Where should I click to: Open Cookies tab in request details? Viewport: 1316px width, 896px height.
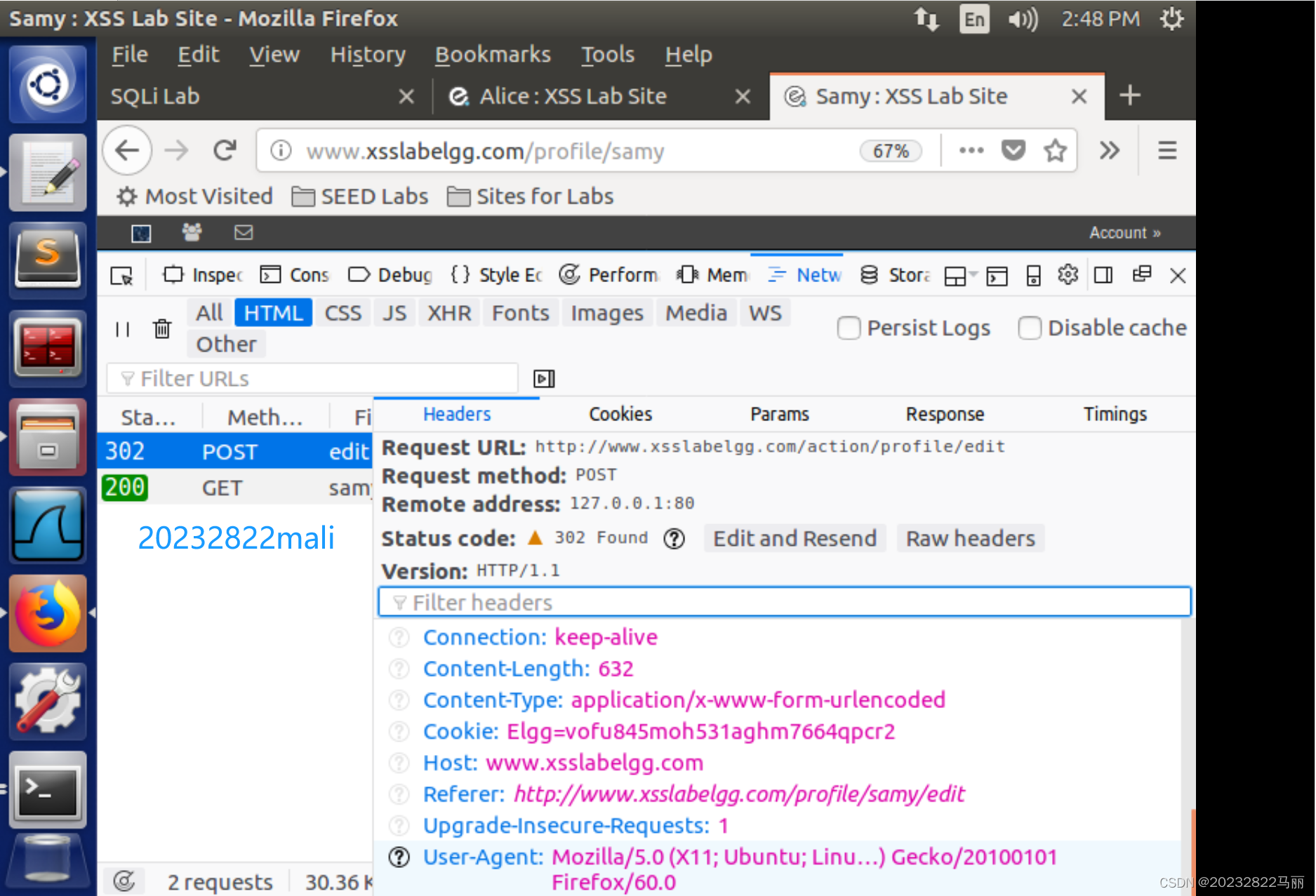[620, 414]
